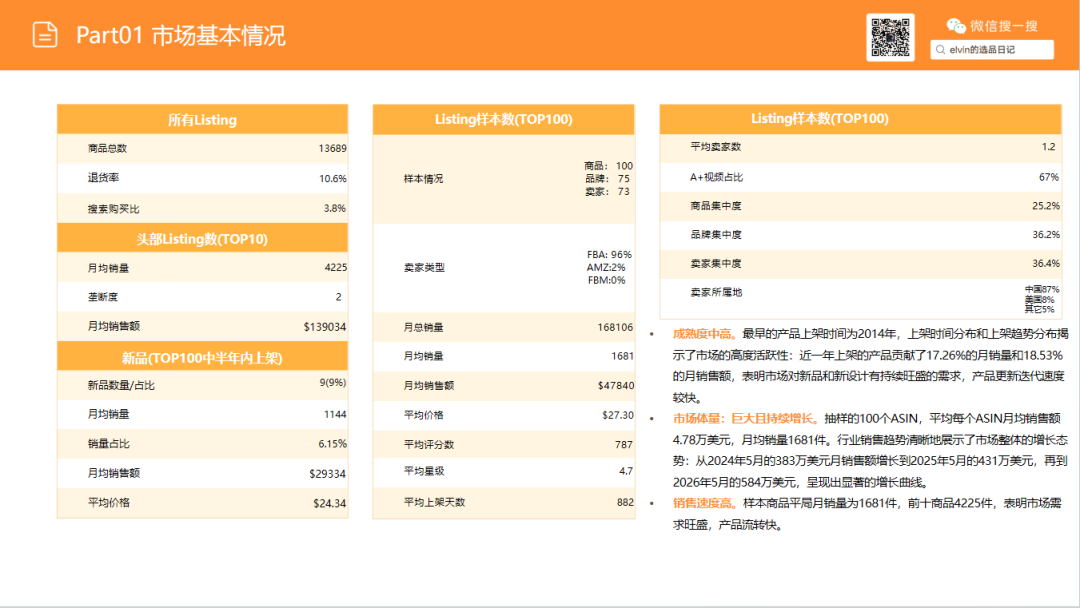The width and height of the screenshot is (1080, 608).
Task: Select the TOP10 月均销量 value 4225
Action: tap(335, 267)
